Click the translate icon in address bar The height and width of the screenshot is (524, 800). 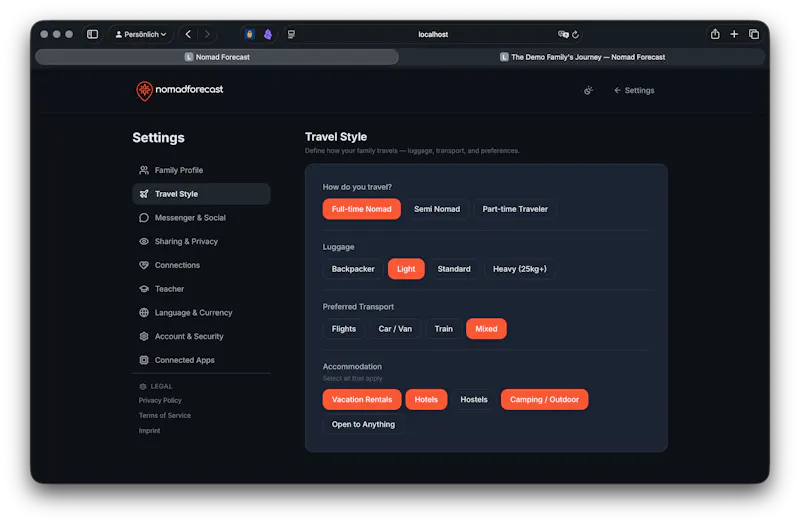coord(563,34)
